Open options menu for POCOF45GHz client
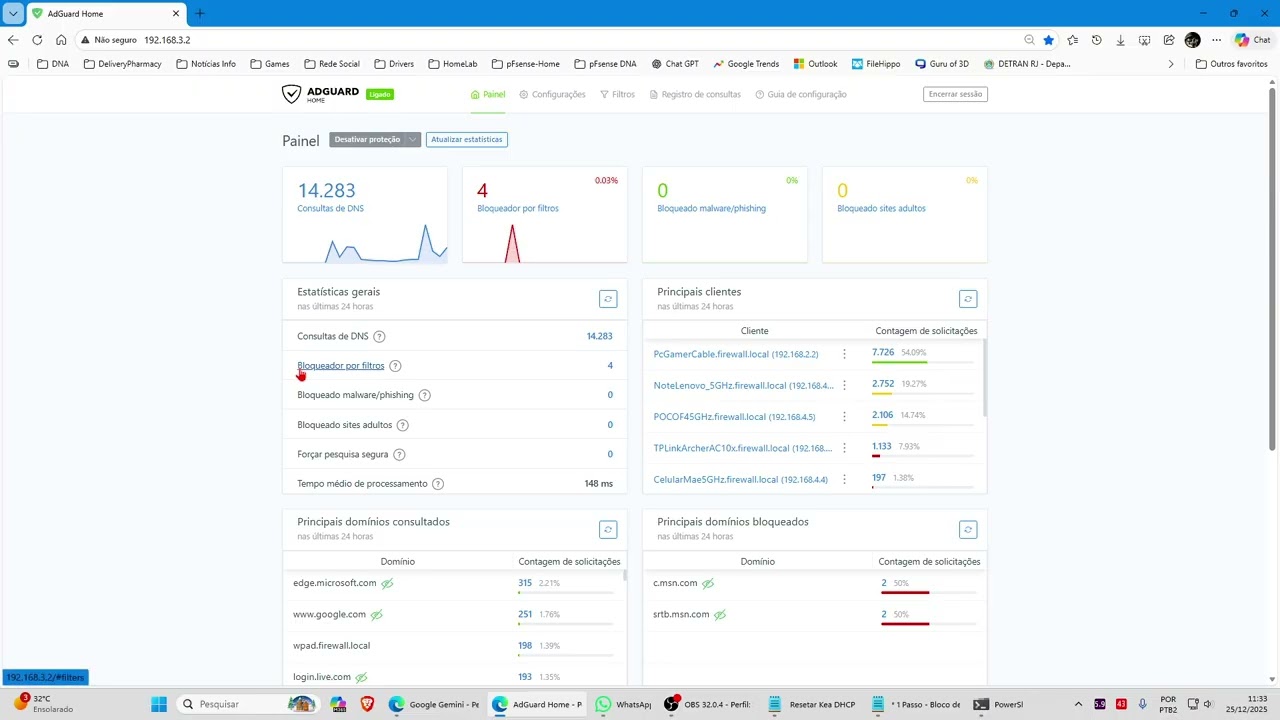This screenshot has height=720, width=1280. (844, 416)
